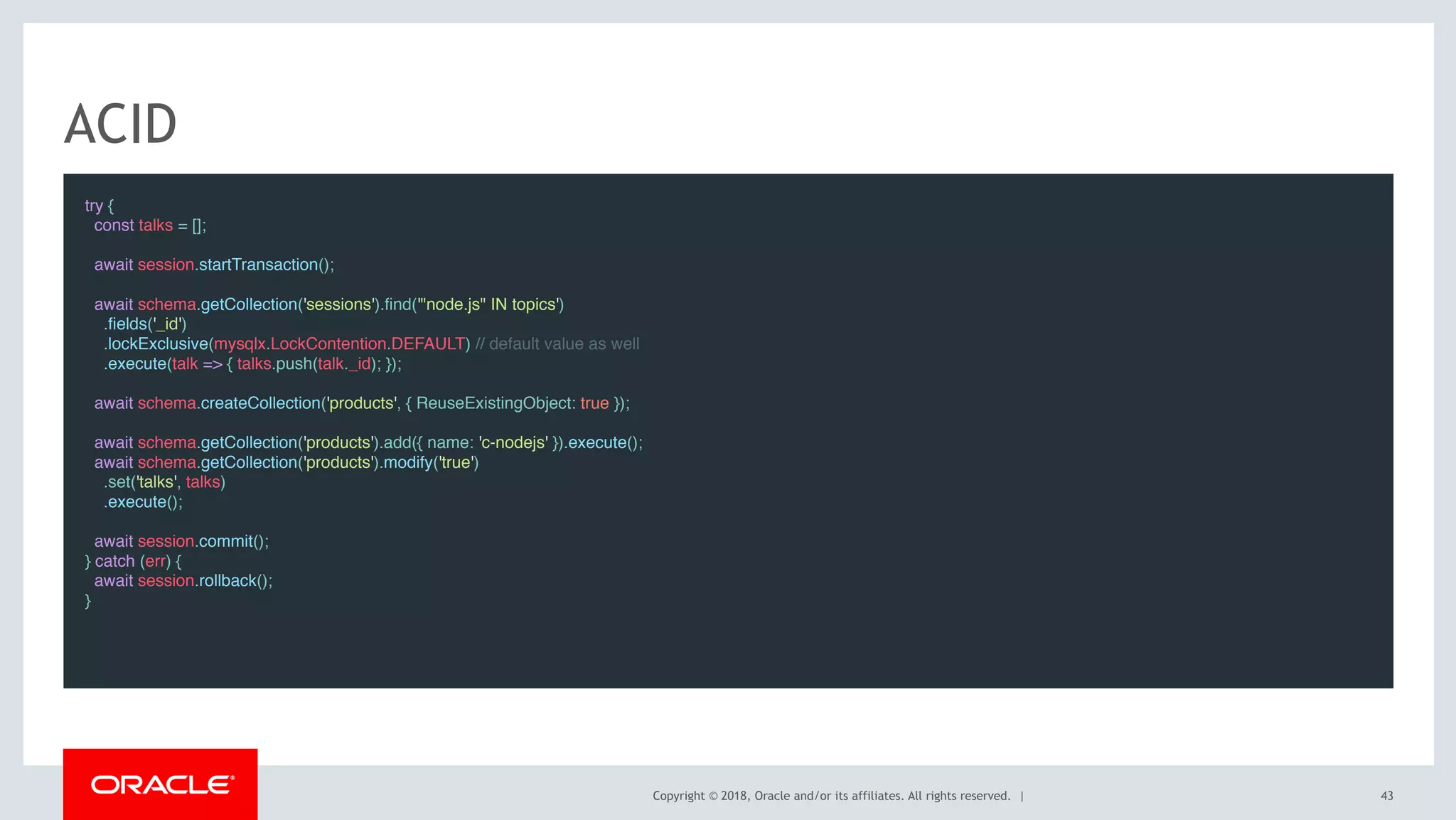Click the talks.push(talk._id) execute line

[x=252, y=364]
